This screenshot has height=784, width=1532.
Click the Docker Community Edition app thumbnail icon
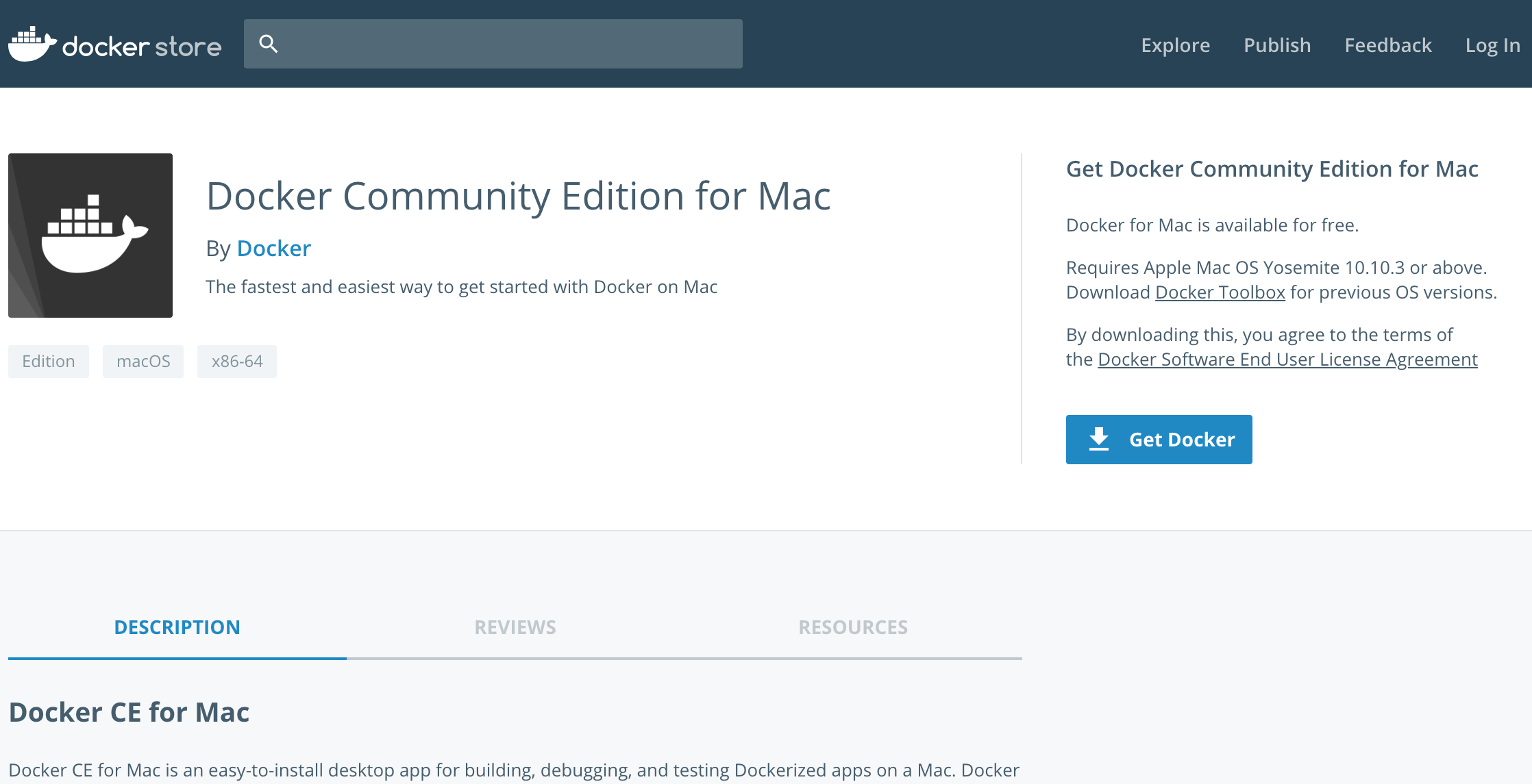pyautogui.click(x=90, y=236)
